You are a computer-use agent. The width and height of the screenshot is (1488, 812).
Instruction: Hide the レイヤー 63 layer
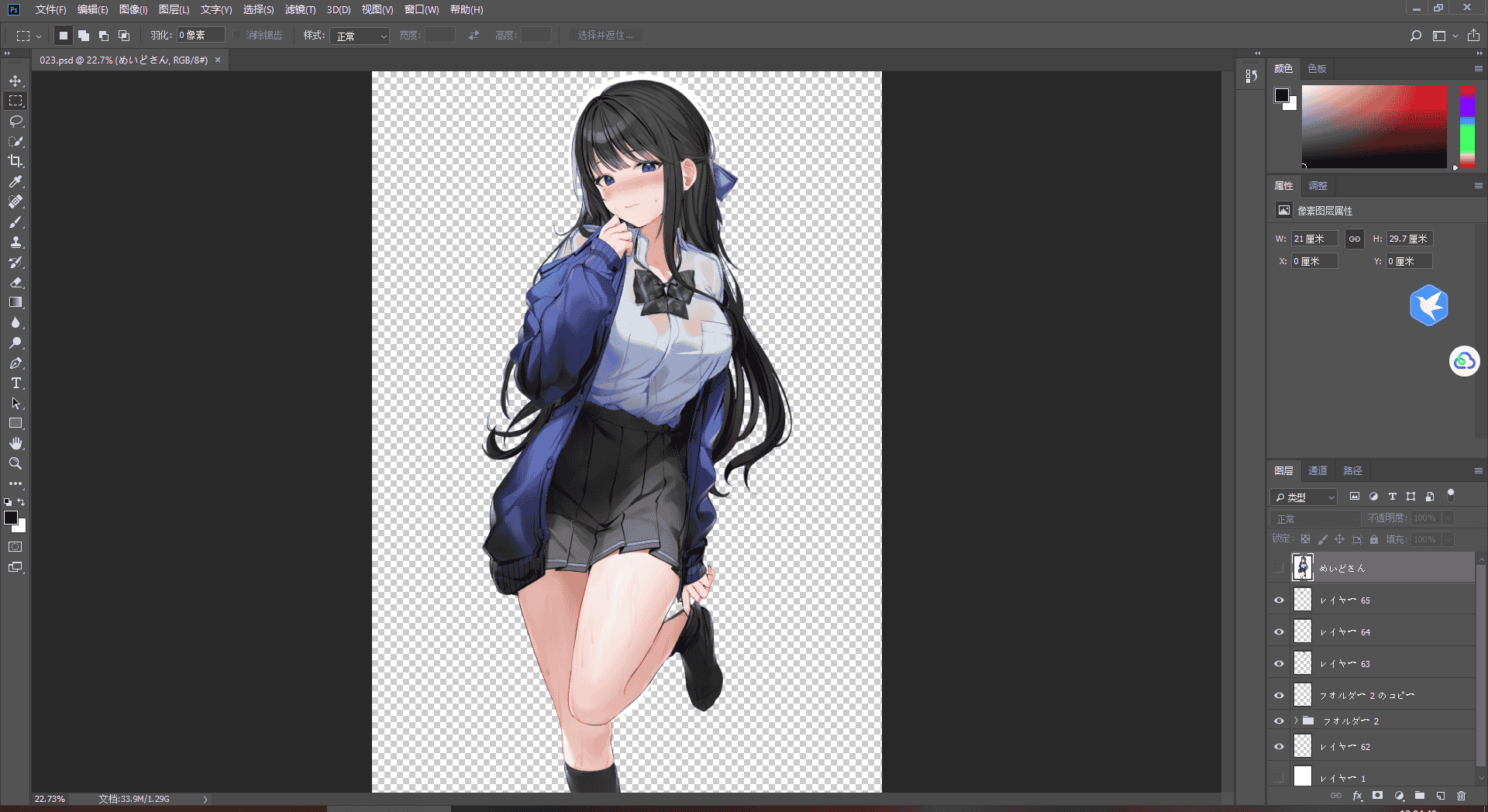click(x=1279, y=663)
